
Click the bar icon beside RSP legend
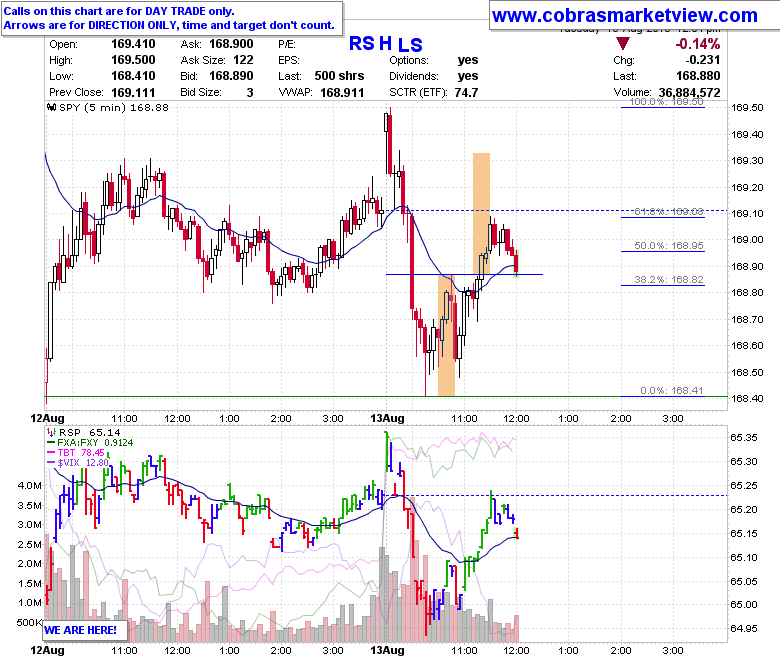pyautogui.click(x=52, y=432)
